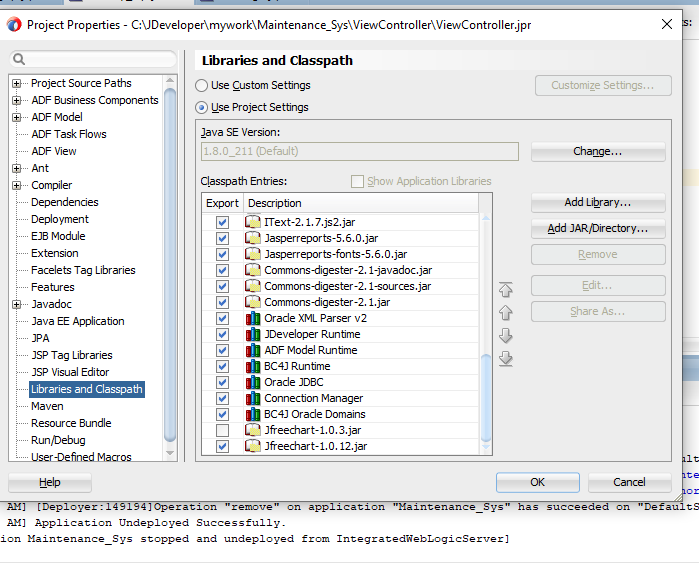Select the Oracle XML Parser v2 library icon
Image resolution: width=699 pixels, height=563 pixels.
pyautogui.click(x=253, y=318)
